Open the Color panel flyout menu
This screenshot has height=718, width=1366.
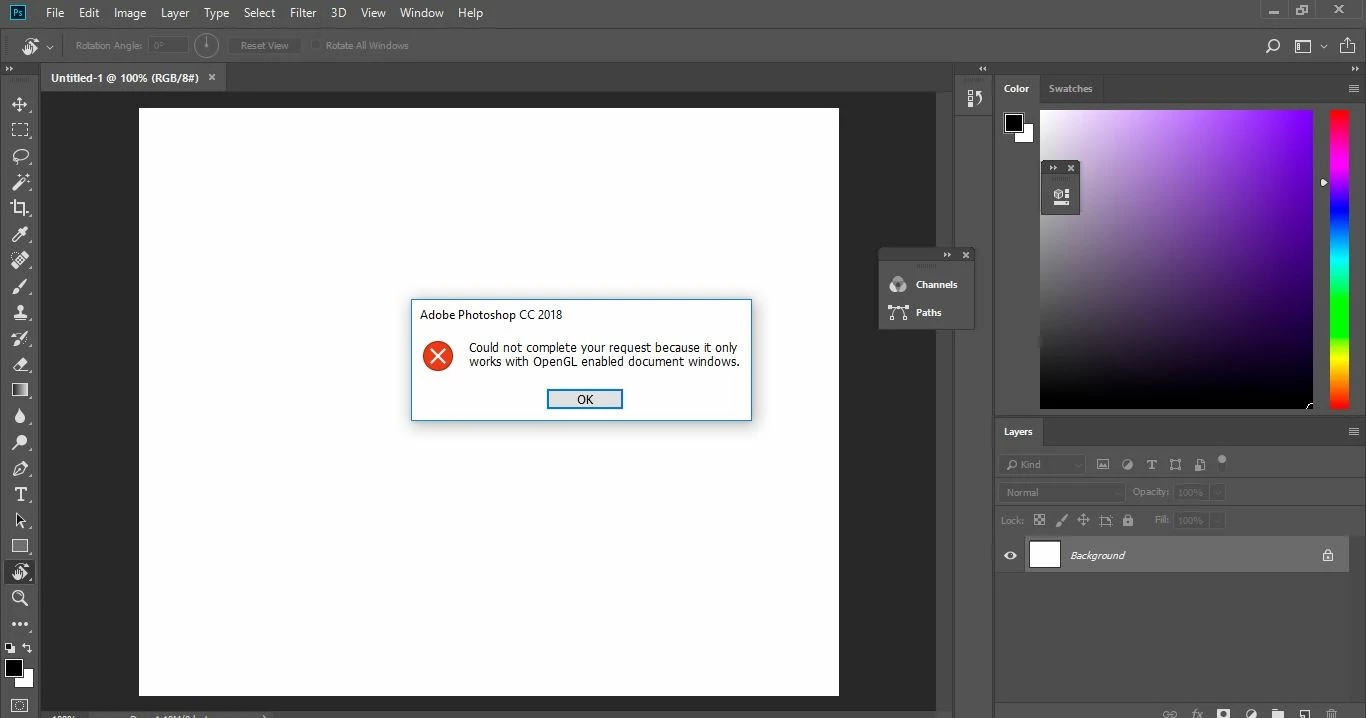tap(1354, 89)
